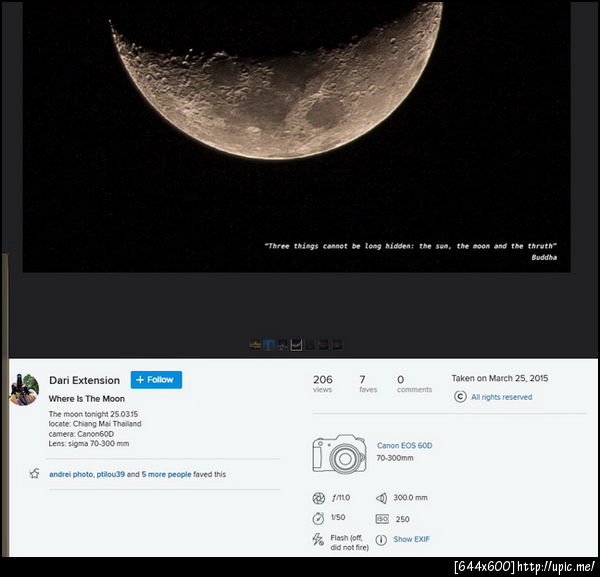This screenshot has width=600, height=577.
Task: Click the info icon beside Show EXIF
Action: click(x=381, y=540)
